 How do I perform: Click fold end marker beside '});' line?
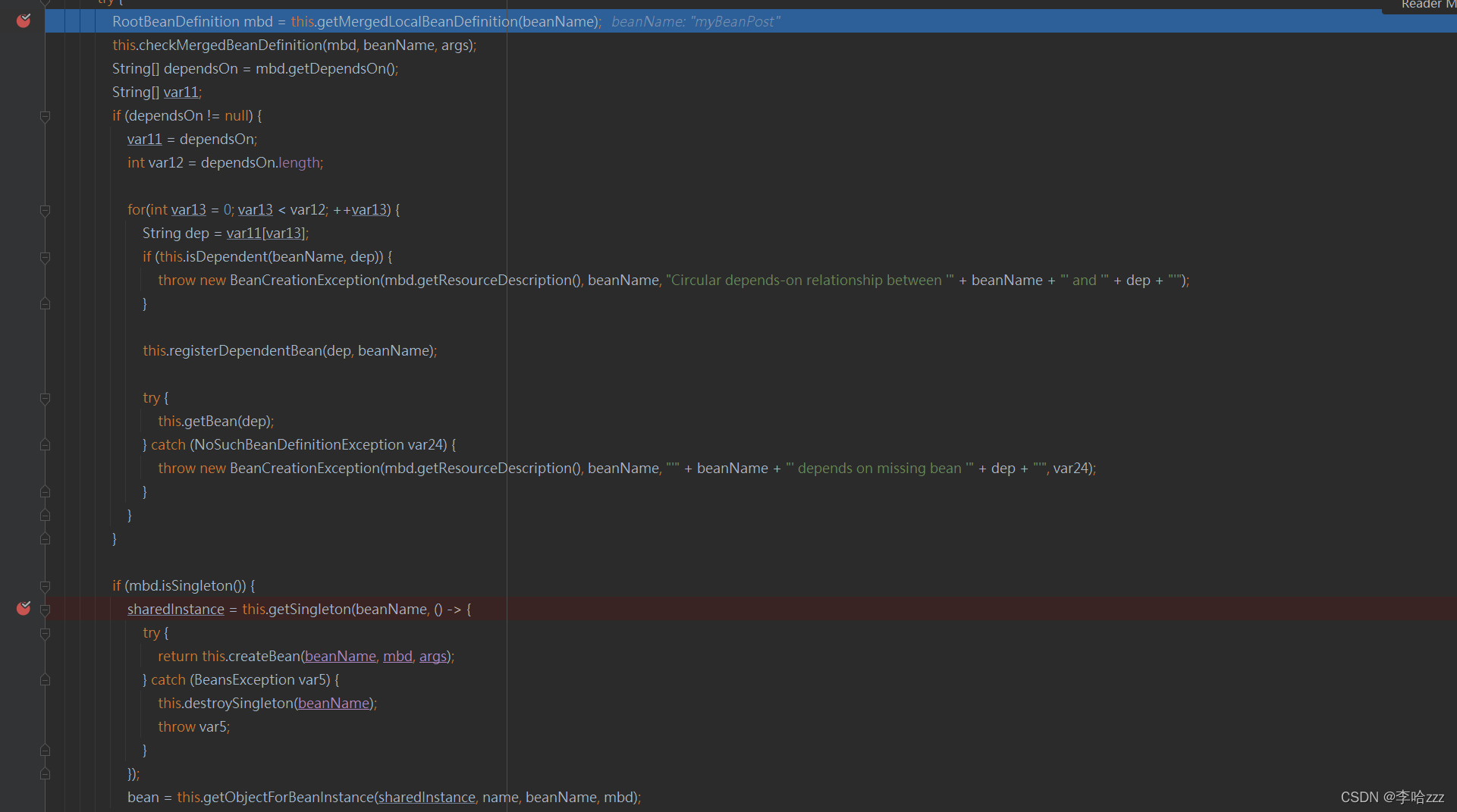(45, 774)
